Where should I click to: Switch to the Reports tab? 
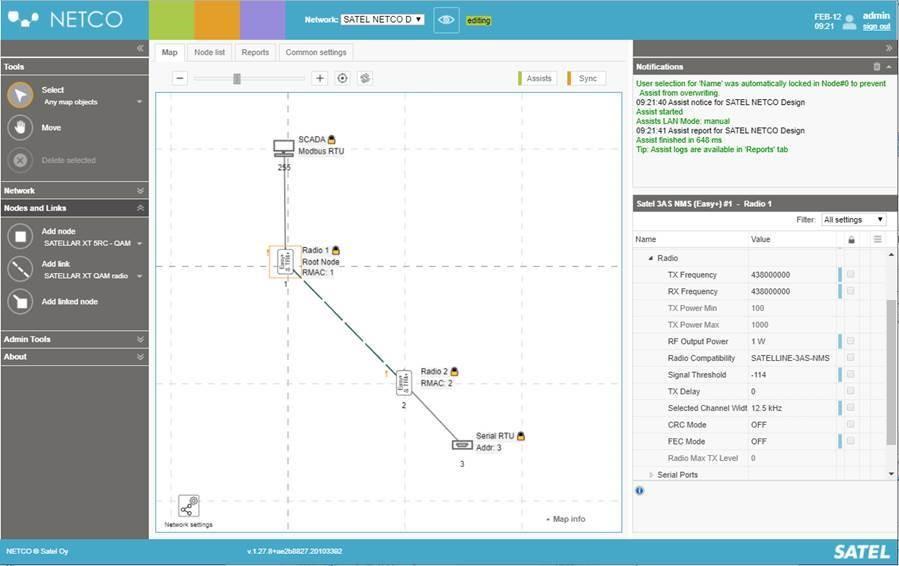pos(255,52)
